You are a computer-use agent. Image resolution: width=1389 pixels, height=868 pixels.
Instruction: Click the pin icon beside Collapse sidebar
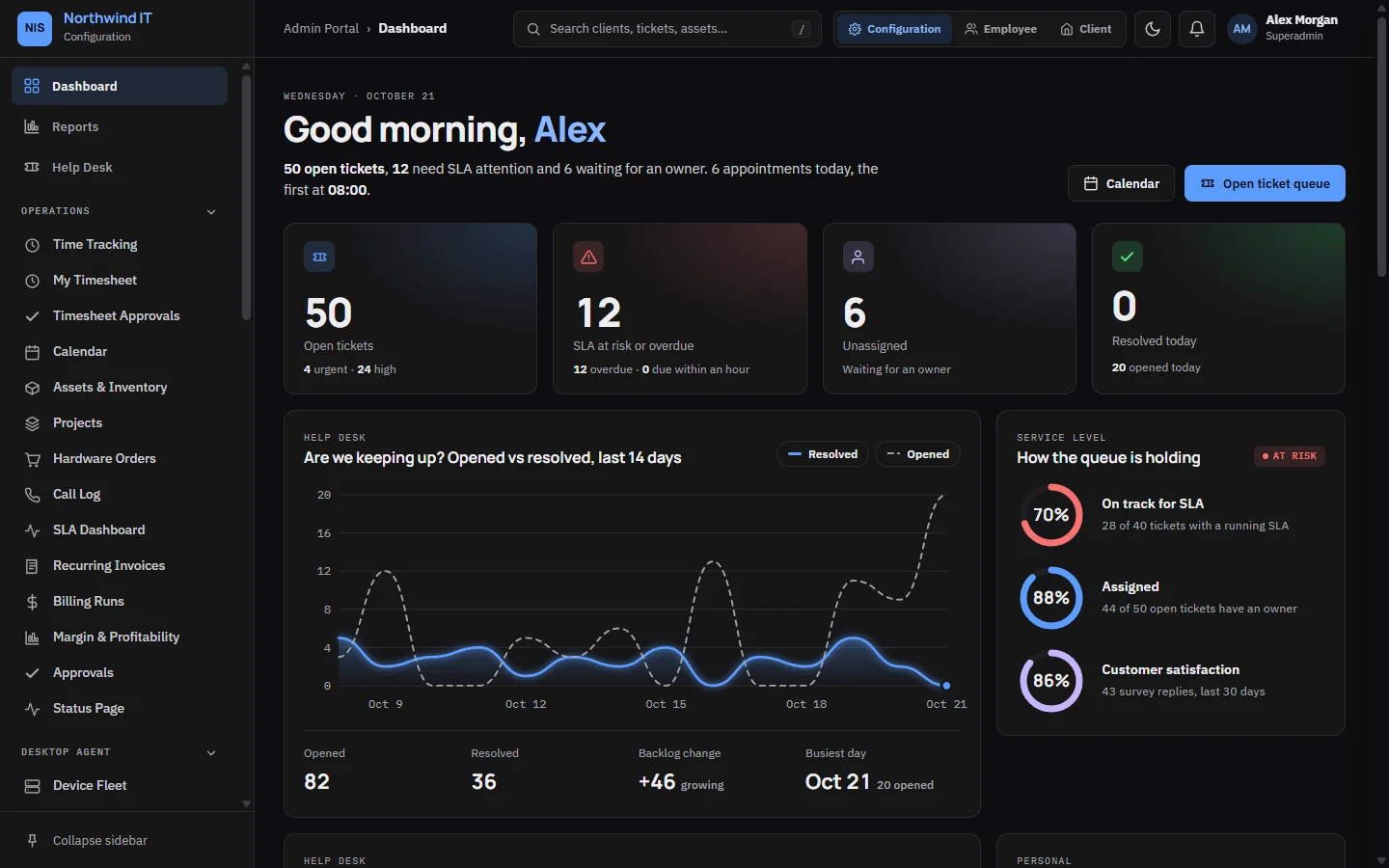(x=32, y=840)
